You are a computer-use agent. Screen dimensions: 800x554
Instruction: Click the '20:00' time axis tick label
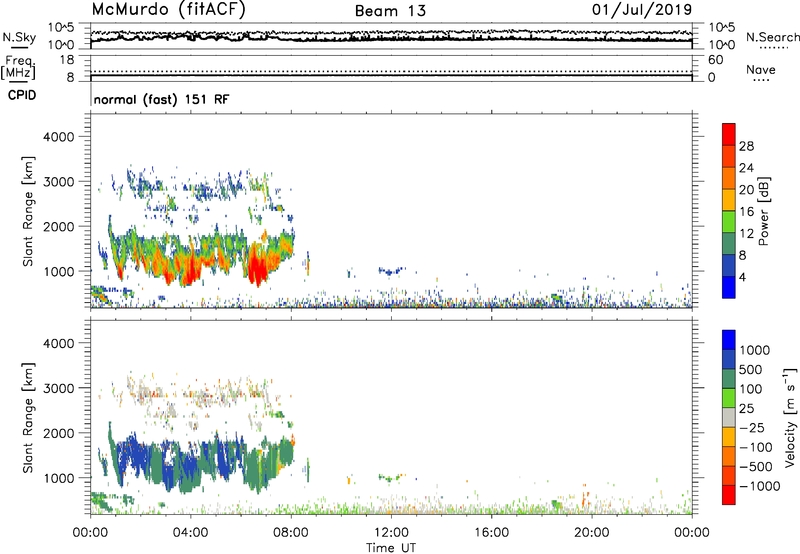591,533
